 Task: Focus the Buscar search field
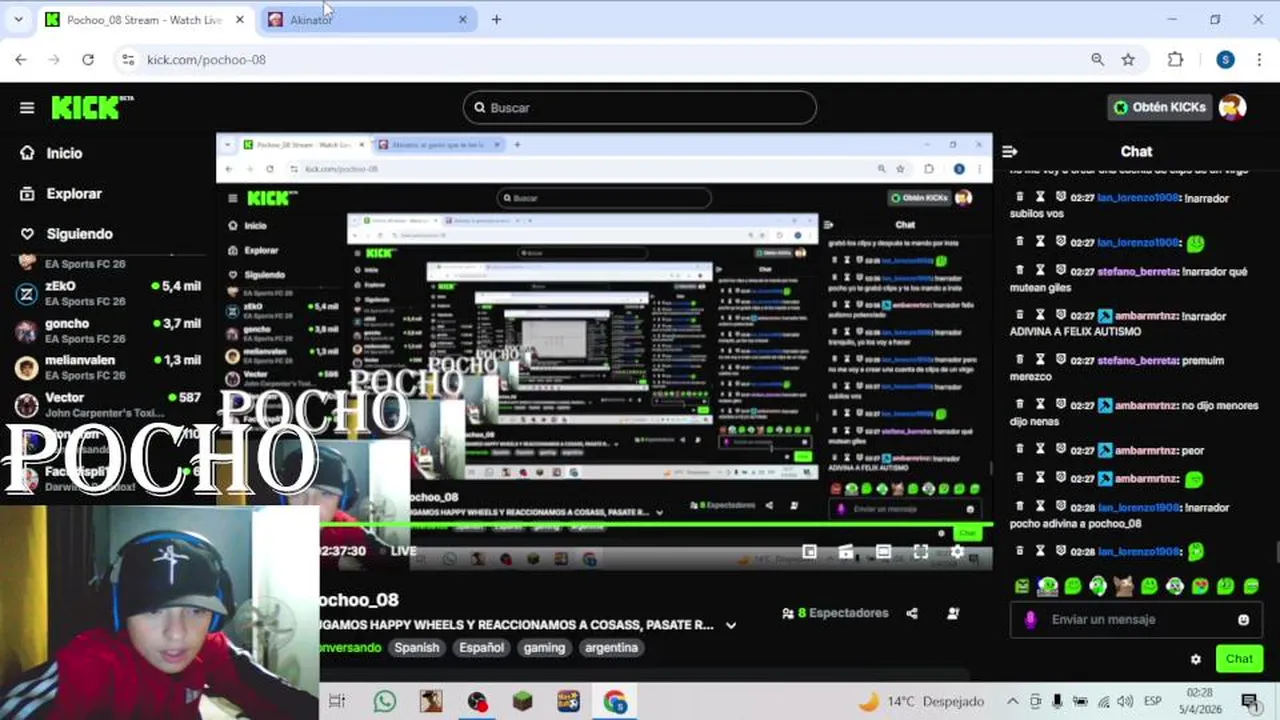[640, 108]
